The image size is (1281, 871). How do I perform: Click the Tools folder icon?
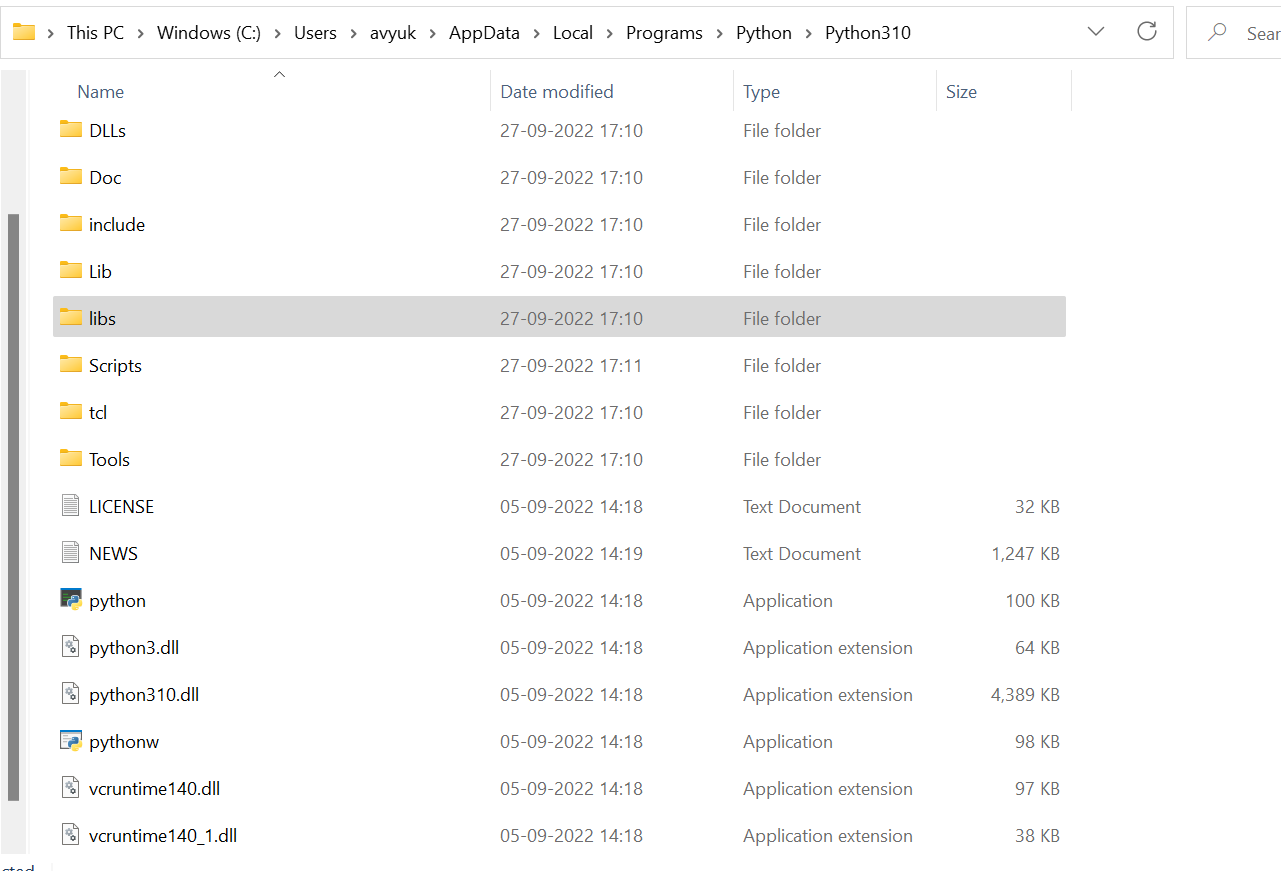click(70, 459)
